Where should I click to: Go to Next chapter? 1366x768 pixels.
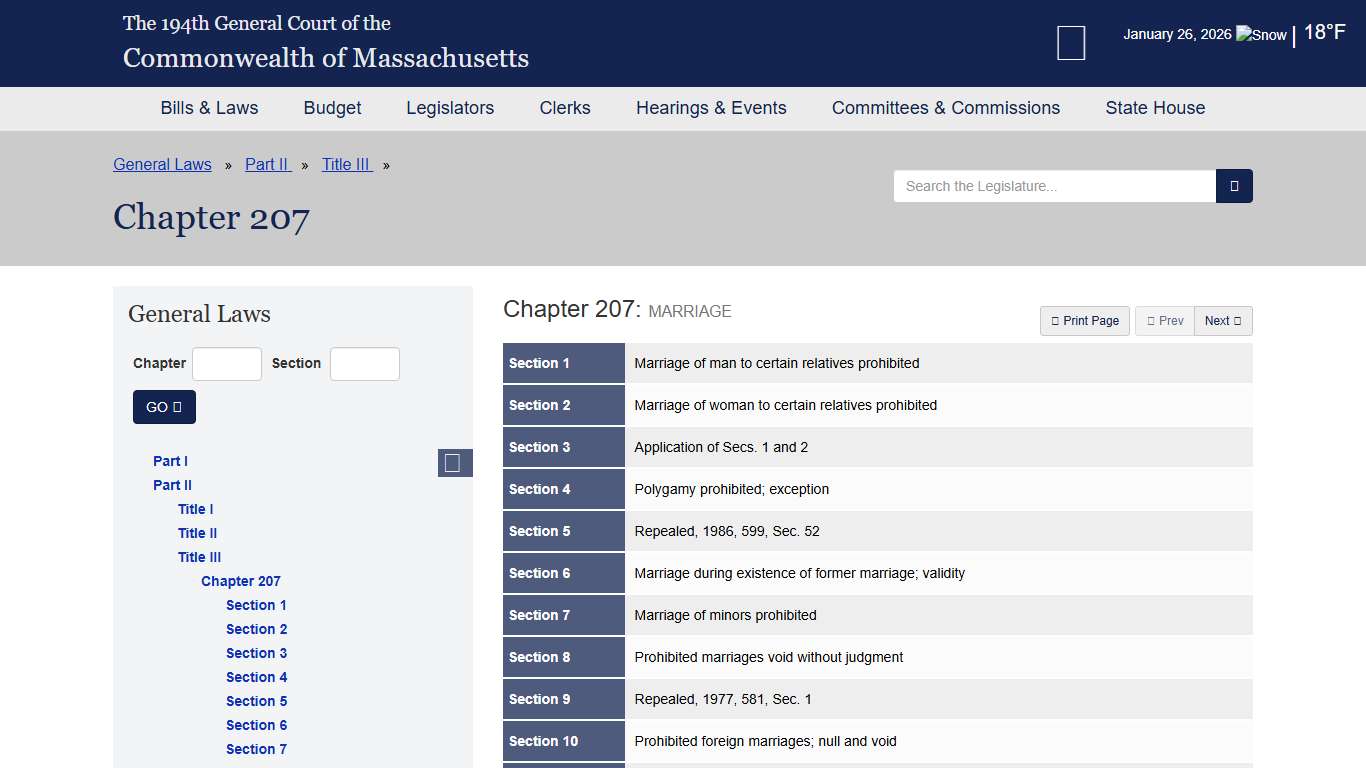(x=1222, y=321)
